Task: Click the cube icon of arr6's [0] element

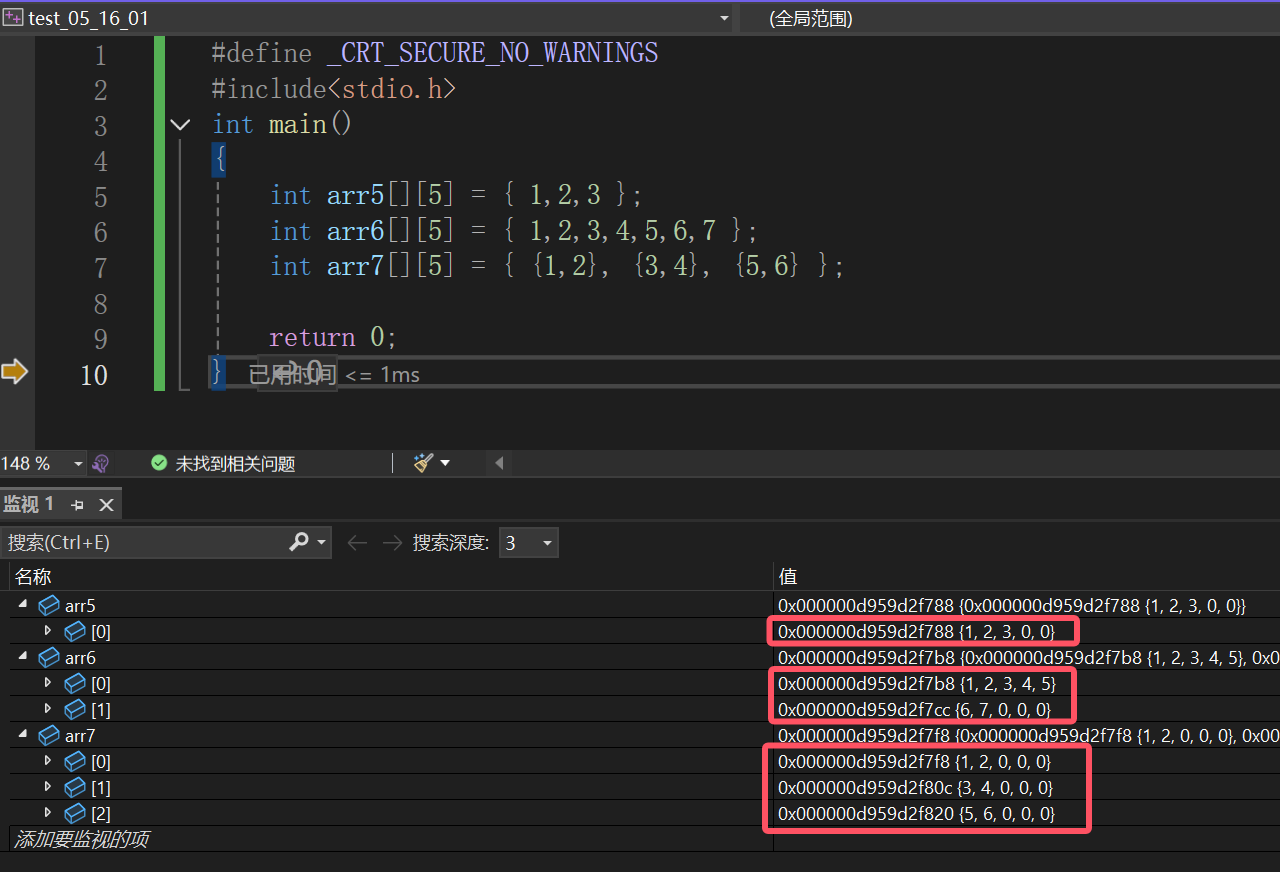Action: 75,683
